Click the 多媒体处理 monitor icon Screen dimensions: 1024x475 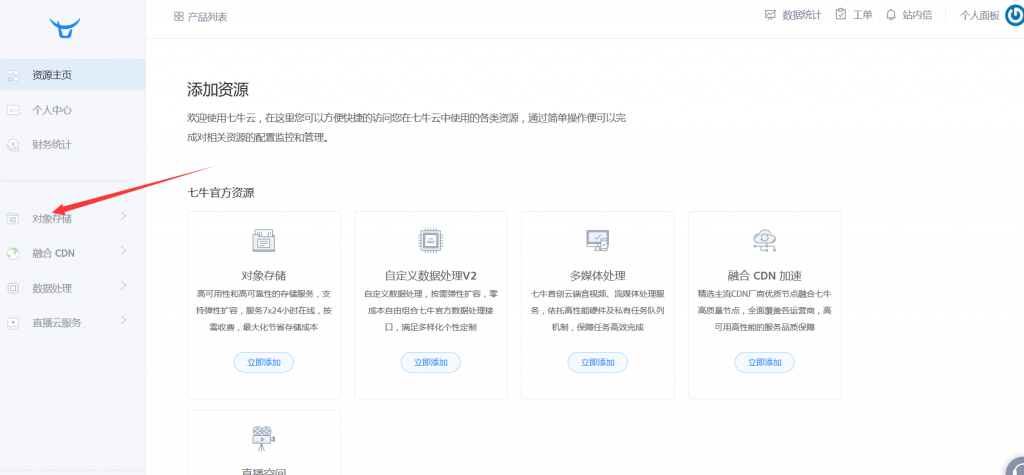(598, 240)
